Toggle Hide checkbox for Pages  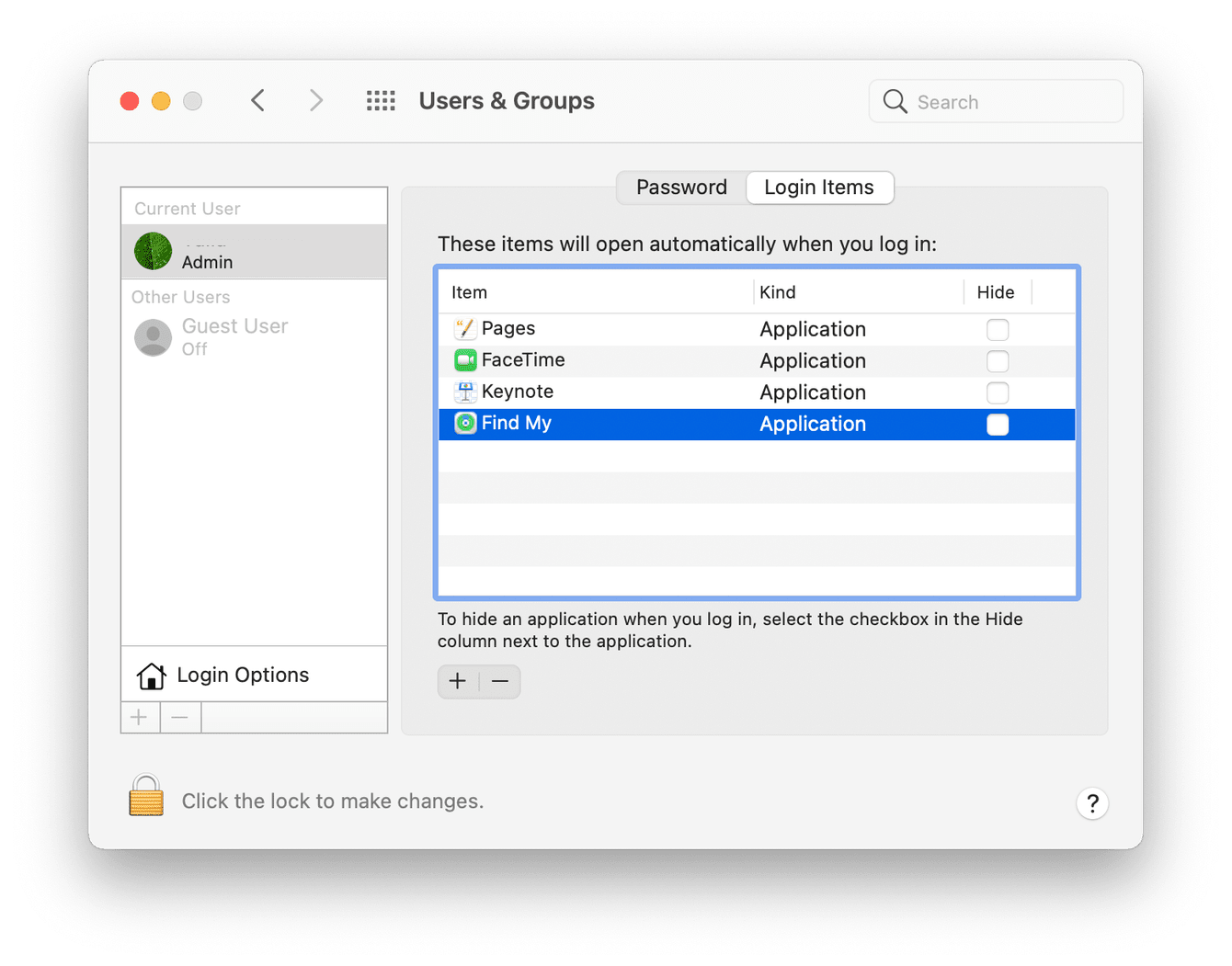pyautogui.click(x=998, y=329)
